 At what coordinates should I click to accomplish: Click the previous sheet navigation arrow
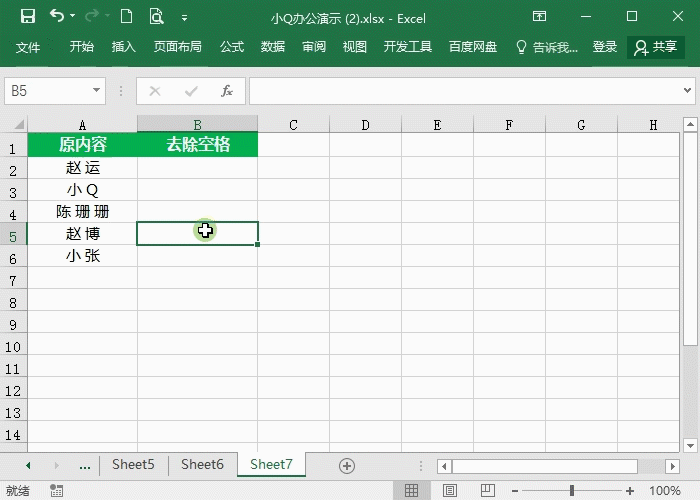28,466
